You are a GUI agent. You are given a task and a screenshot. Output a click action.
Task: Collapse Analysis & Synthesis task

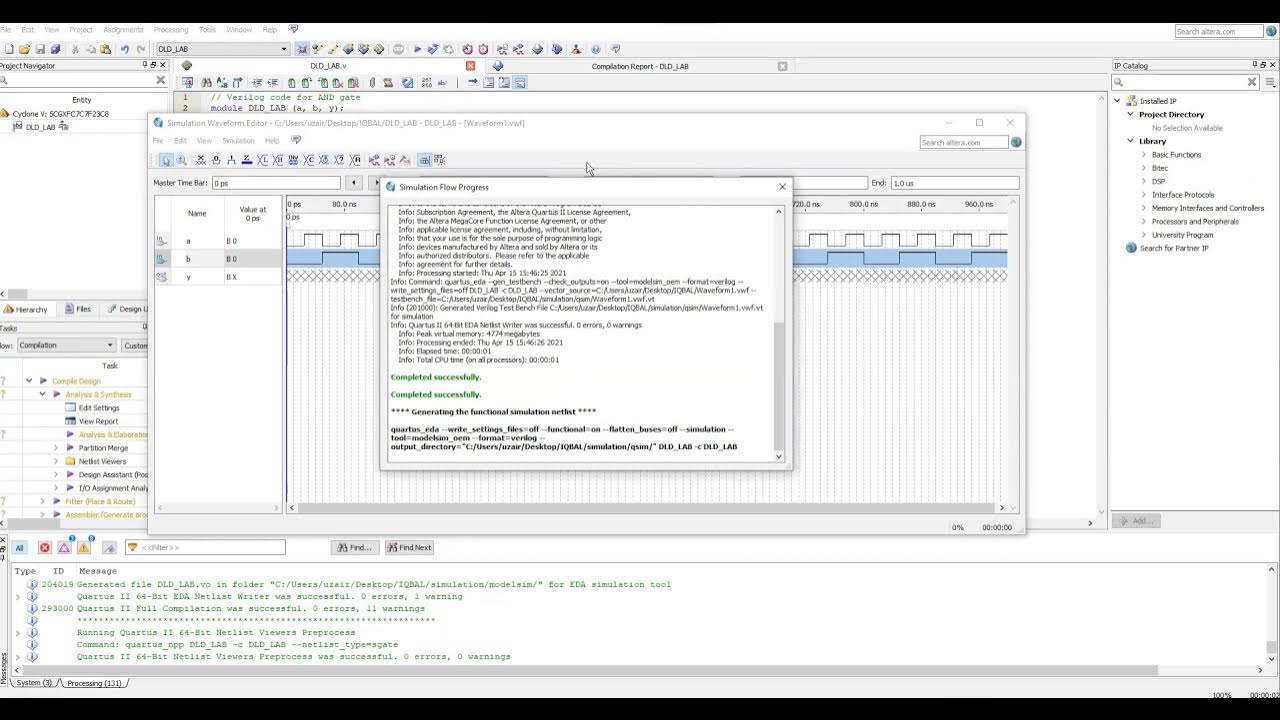[x=42, y=394]
